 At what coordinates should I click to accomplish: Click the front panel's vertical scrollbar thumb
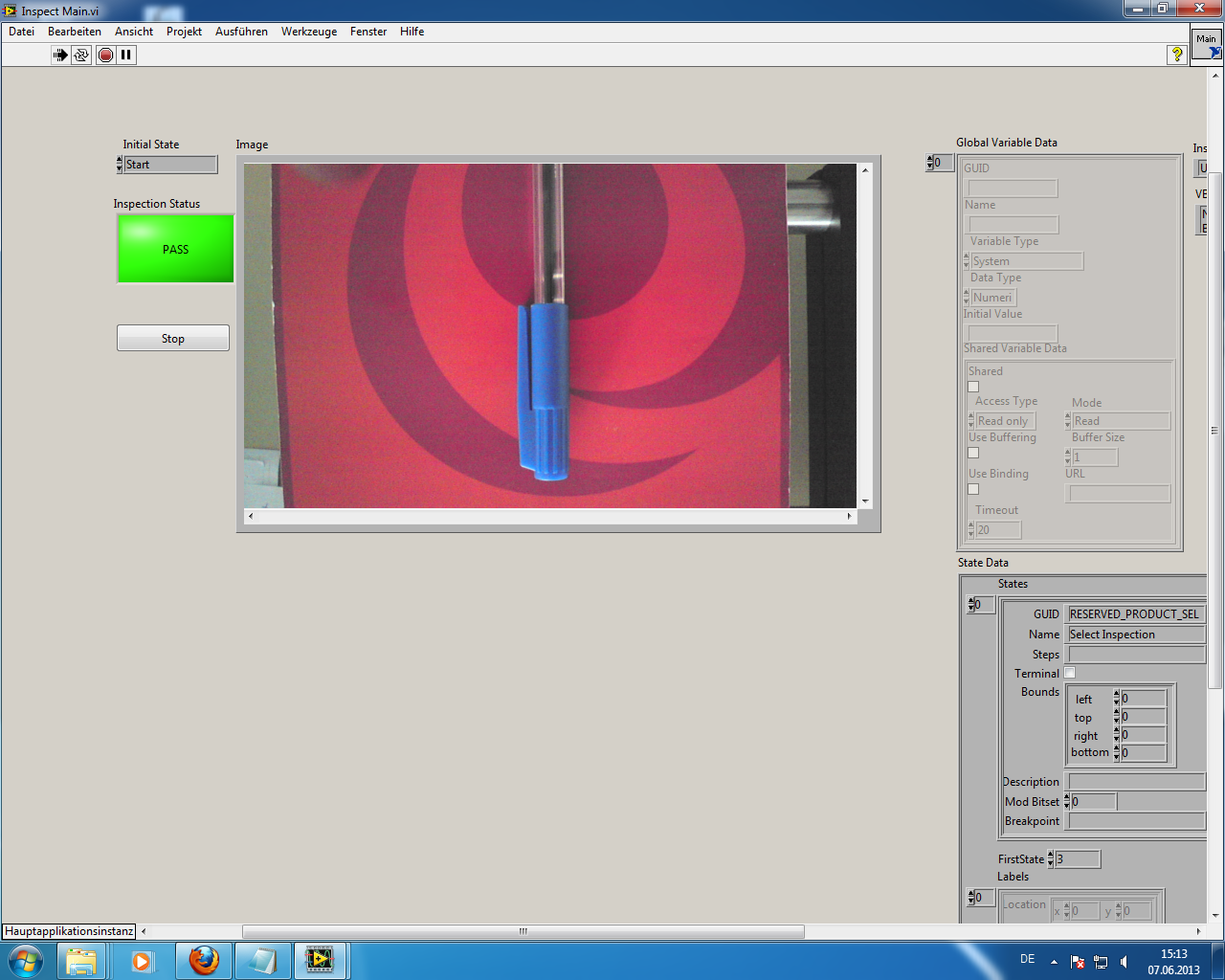[x=1215, y=431]
